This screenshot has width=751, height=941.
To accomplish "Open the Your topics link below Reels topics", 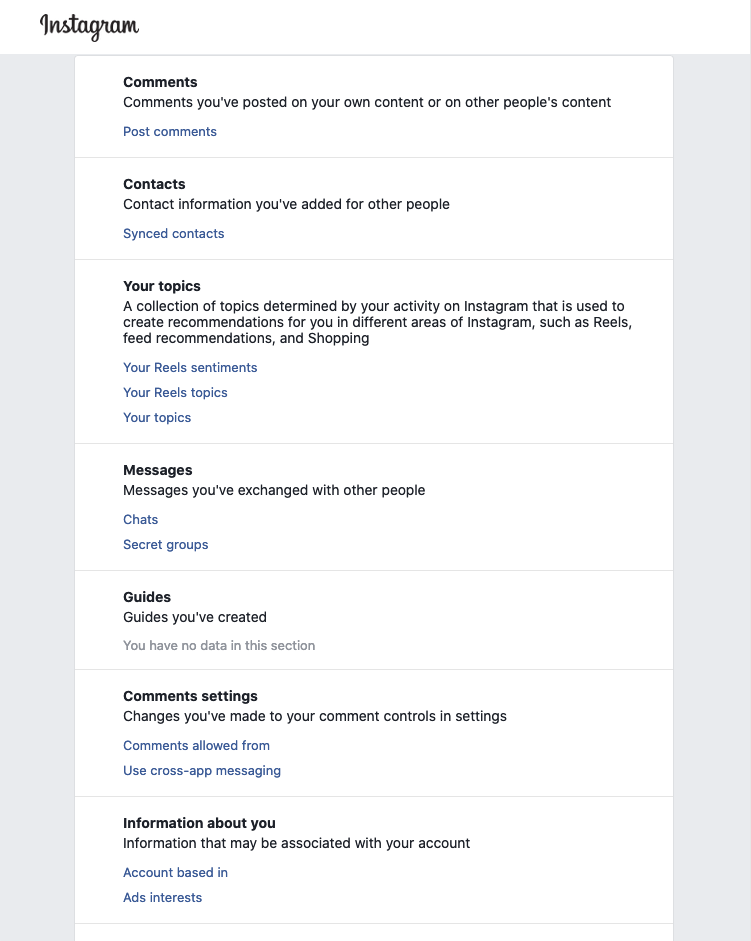I will click(x=157, y=418).
